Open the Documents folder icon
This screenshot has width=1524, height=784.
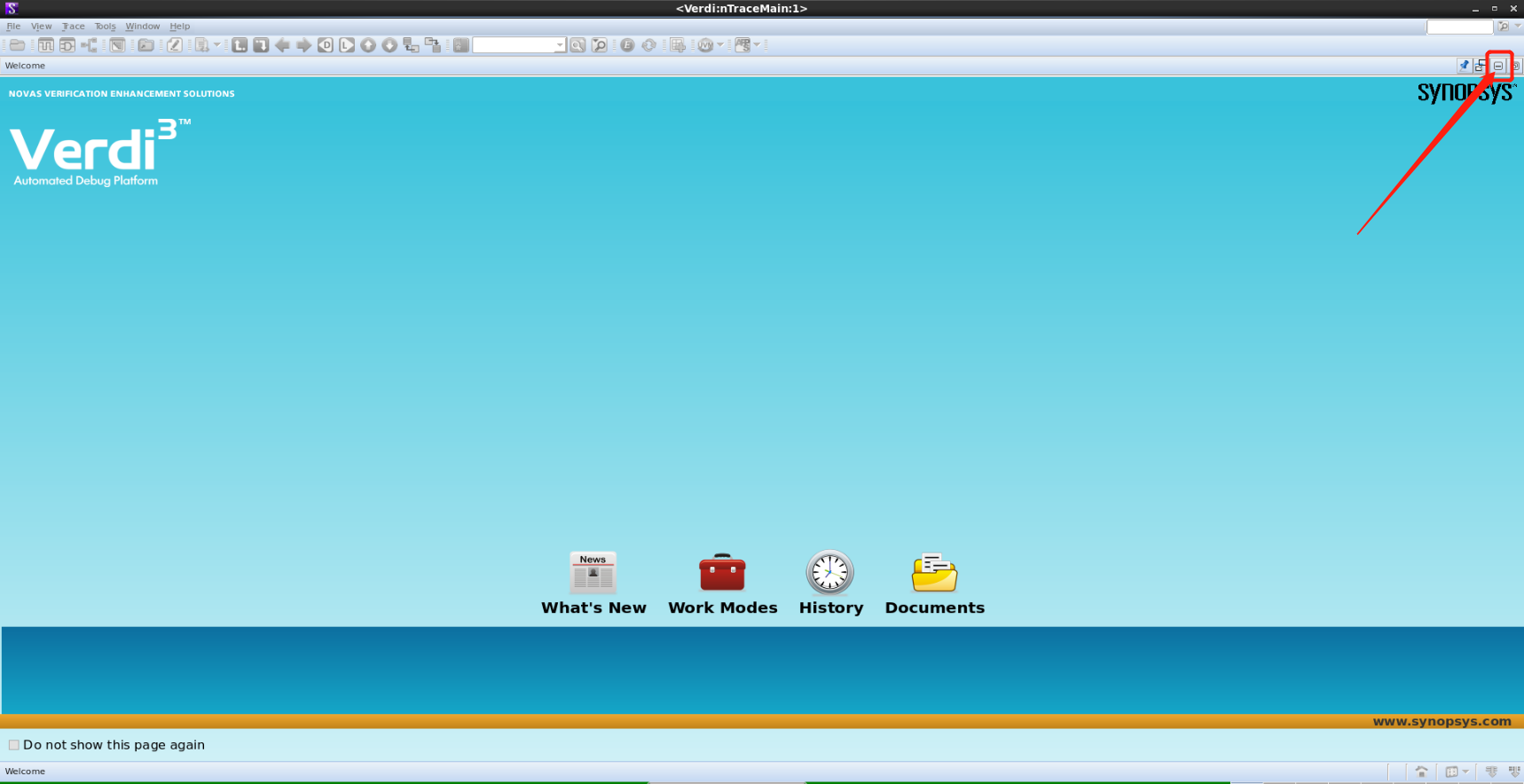[934, 573]
